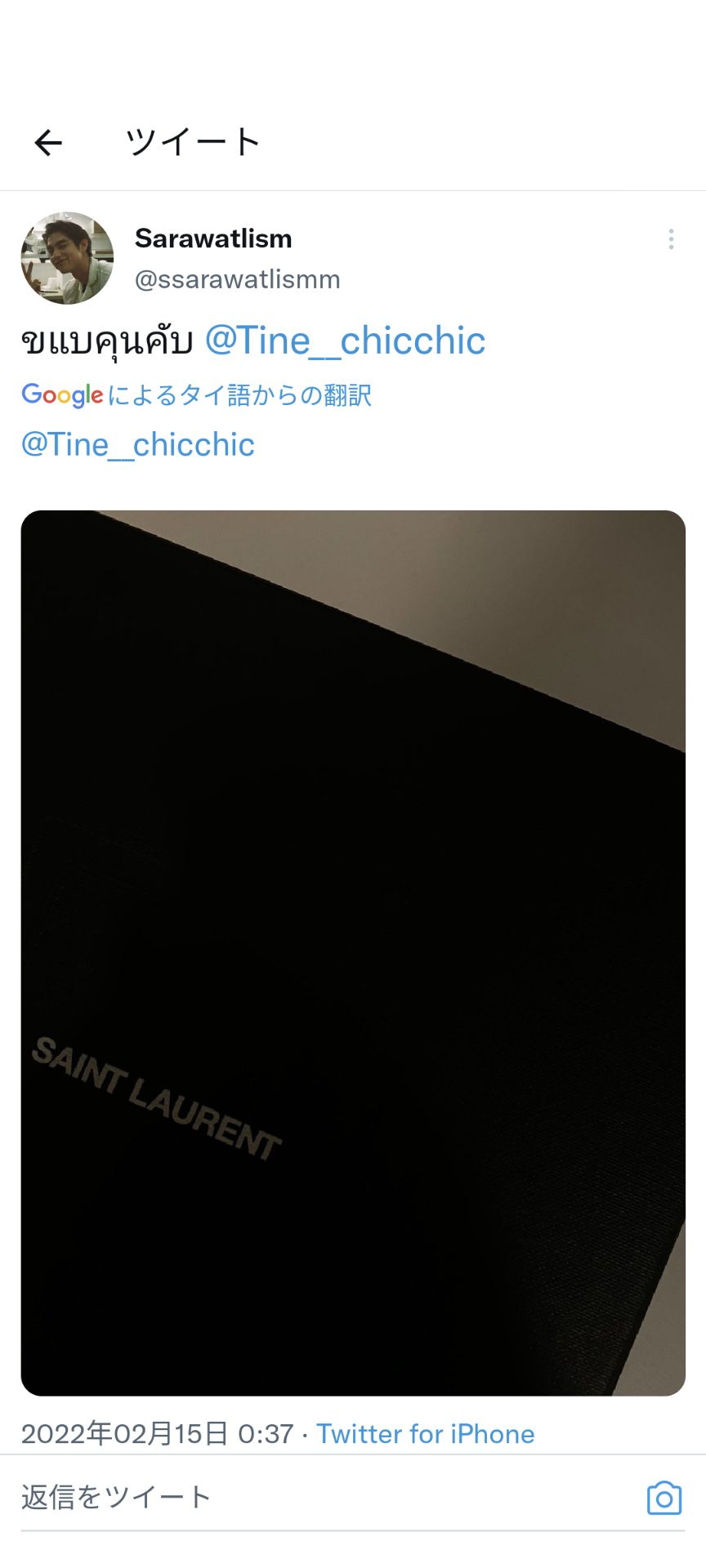This screenshot has width=706, height=1568.
Task: Go back using the left arrow
Action: pos(48,143)
